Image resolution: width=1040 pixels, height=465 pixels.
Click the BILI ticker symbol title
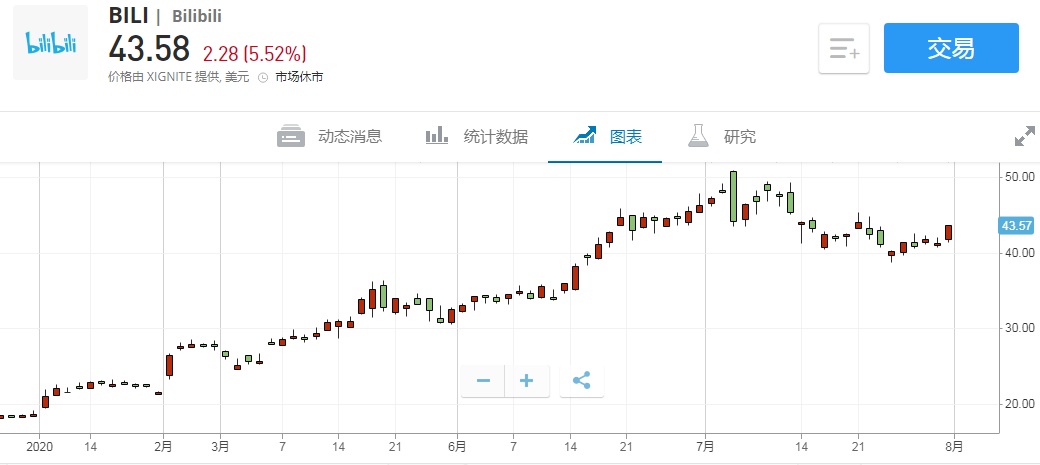coord(127,17)
